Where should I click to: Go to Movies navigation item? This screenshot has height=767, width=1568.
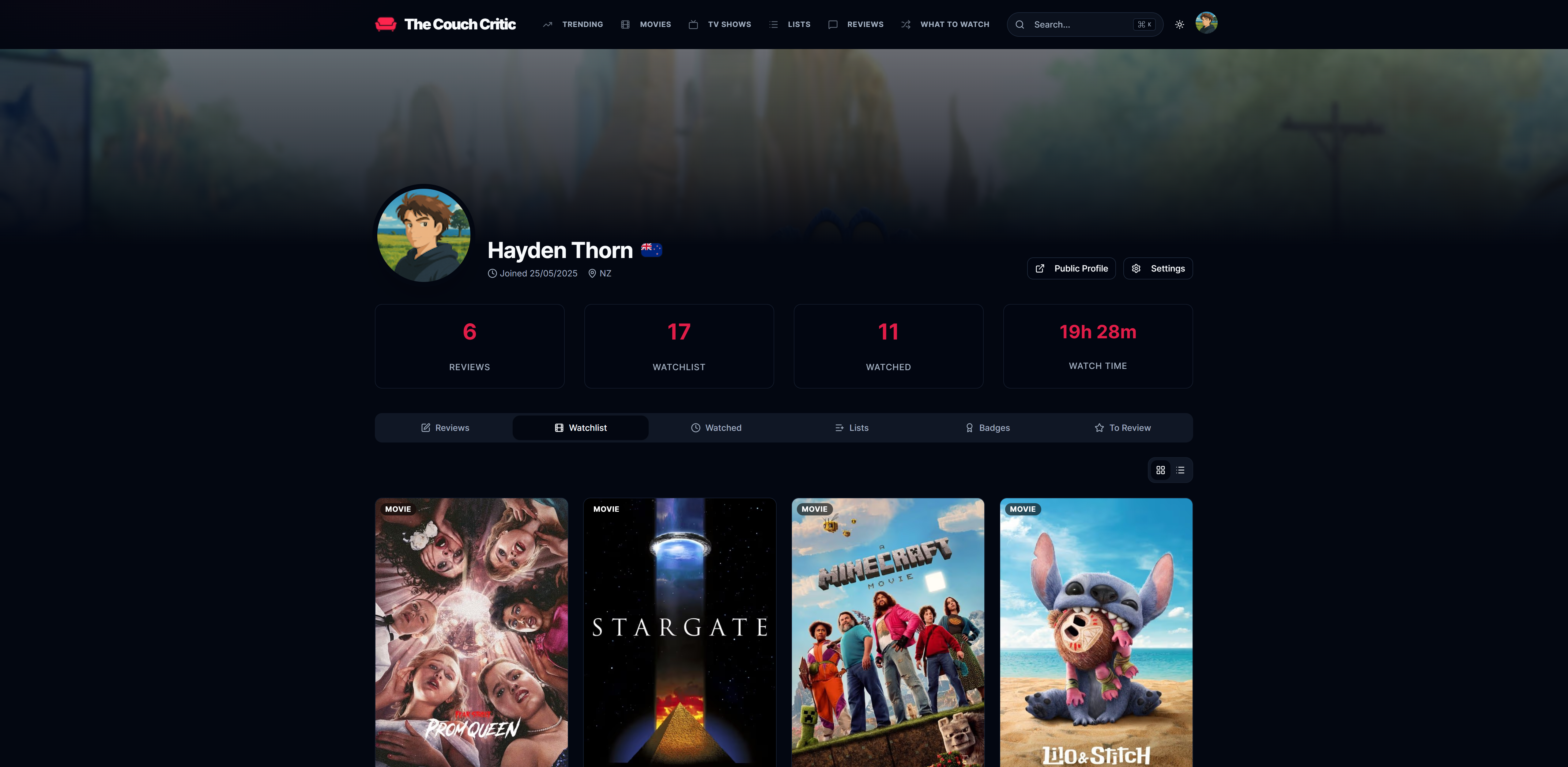click(646, 25)
